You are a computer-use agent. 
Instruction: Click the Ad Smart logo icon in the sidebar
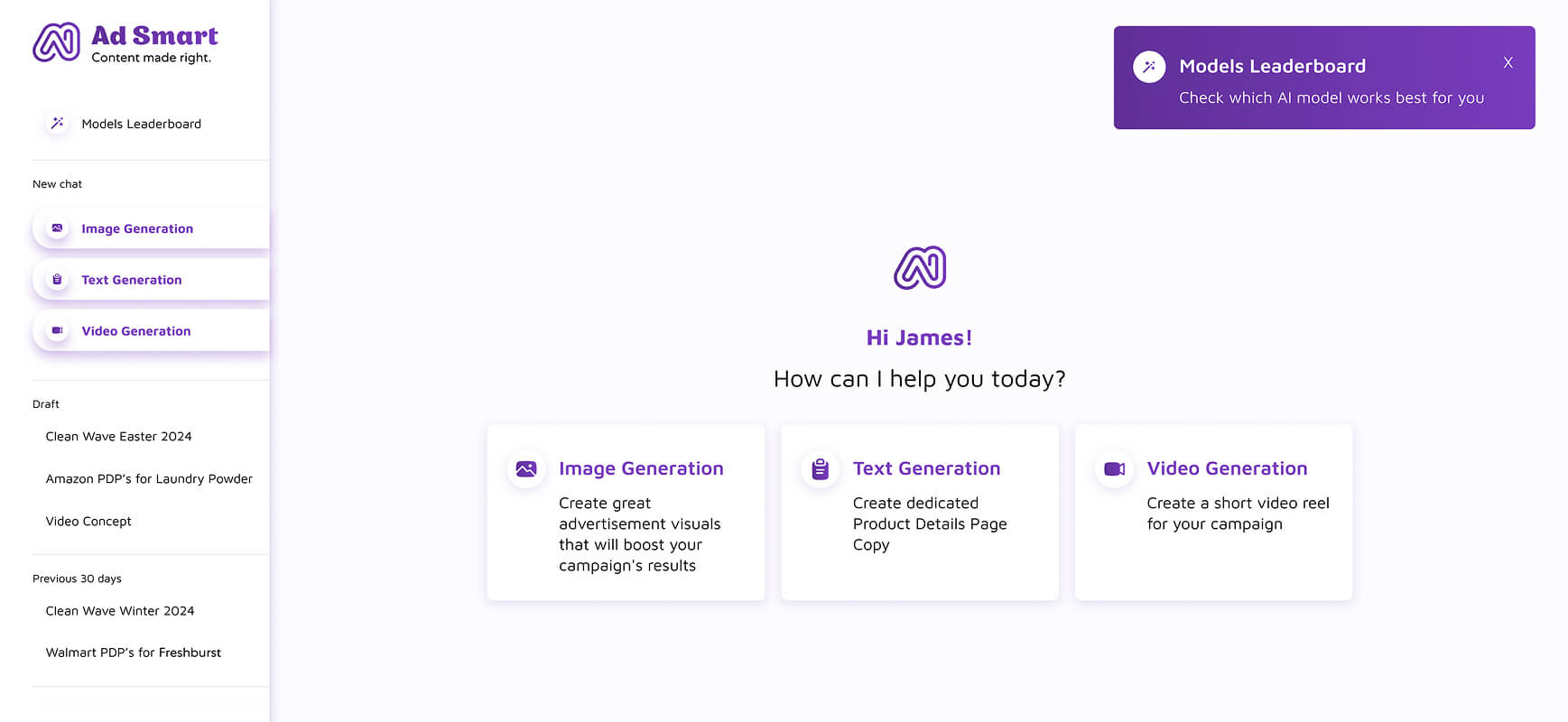(56, 42)
